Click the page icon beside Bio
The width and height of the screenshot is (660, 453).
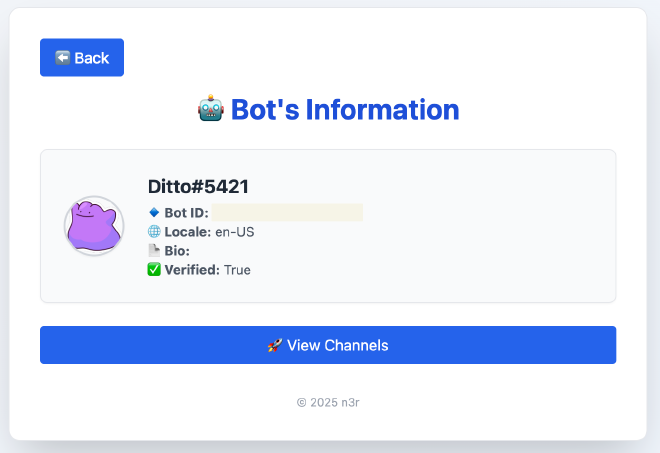pyautogui.click(x=154, y=251)
